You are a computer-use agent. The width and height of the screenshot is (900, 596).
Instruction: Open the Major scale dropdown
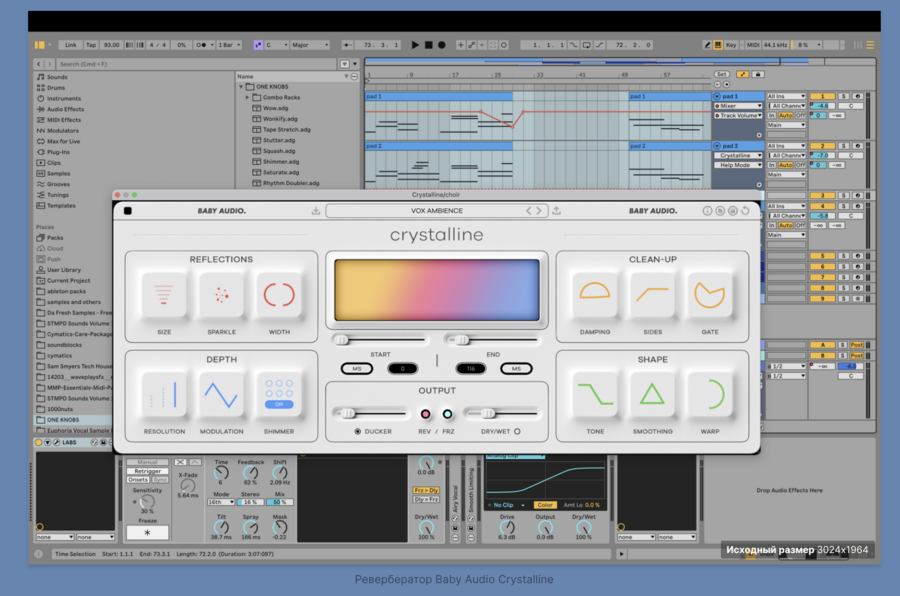tap(310, 45)
